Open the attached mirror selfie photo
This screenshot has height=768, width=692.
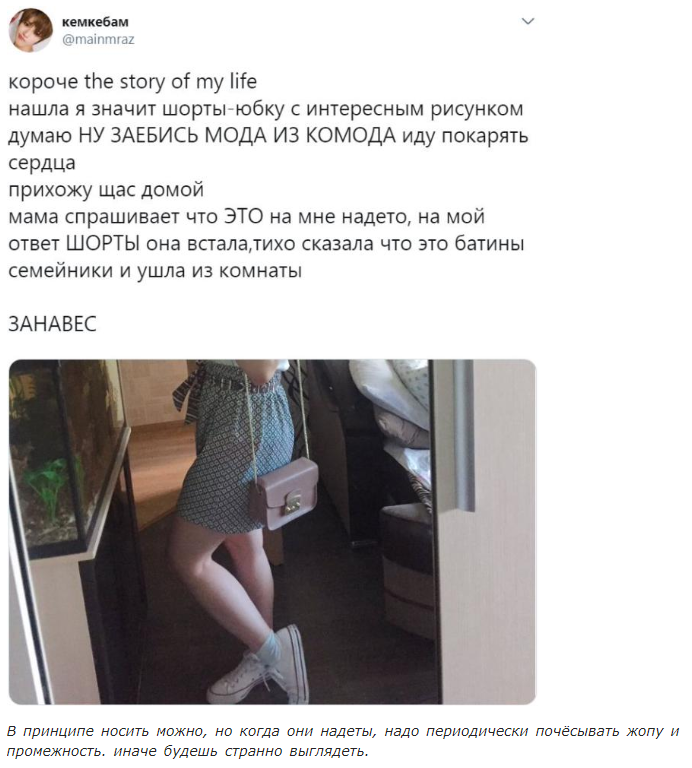[272, 531]
